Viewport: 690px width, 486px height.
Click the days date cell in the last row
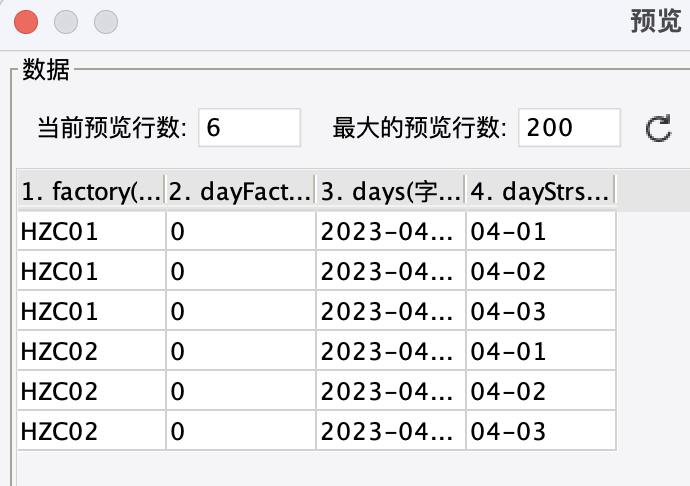coord(390,431)
